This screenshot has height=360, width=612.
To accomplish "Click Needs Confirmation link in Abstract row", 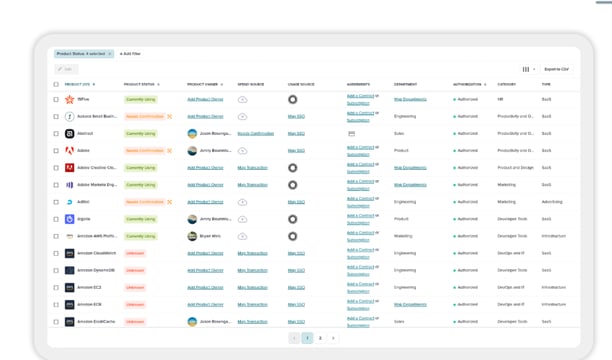I will [x=256, y=134].
